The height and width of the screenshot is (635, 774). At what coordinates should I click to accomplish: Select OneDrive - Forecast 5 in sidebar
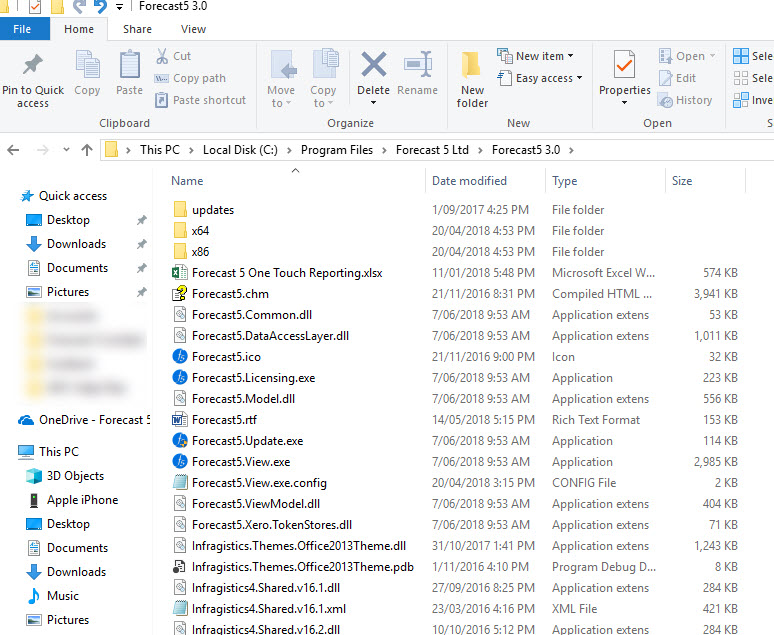pos(83,420)
